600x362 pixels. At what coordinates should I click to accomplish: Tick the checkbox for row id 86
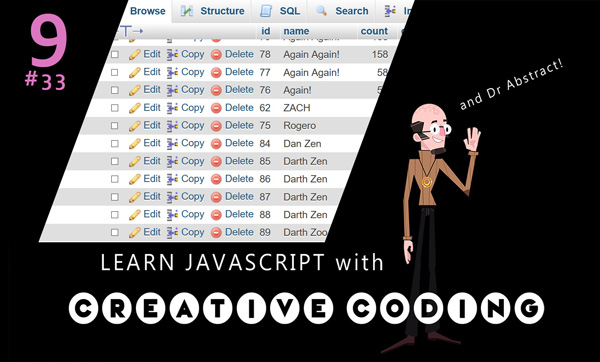pos(115,179)
